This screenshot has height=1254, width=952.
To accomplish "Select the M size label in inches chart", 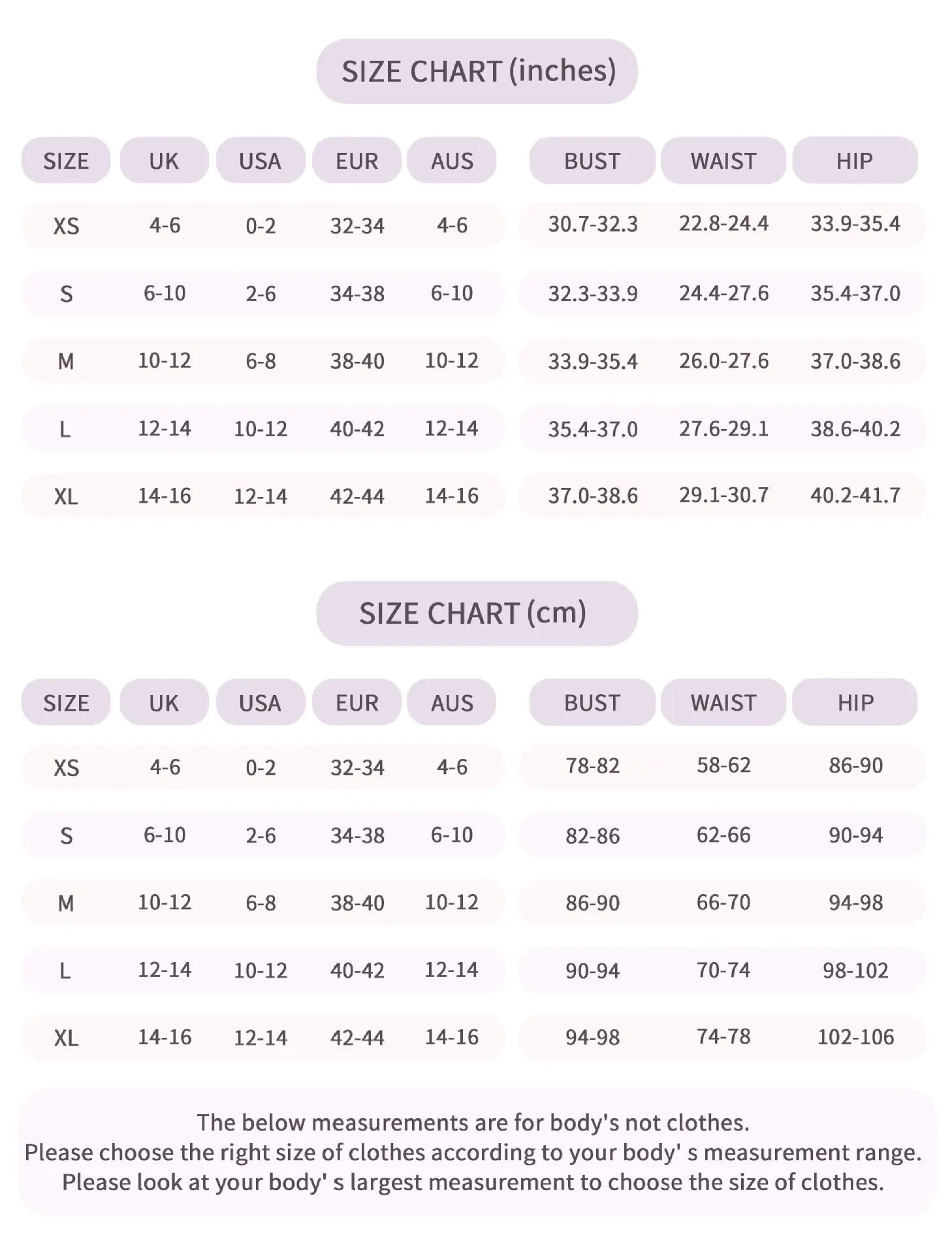I will pos(66,361).
